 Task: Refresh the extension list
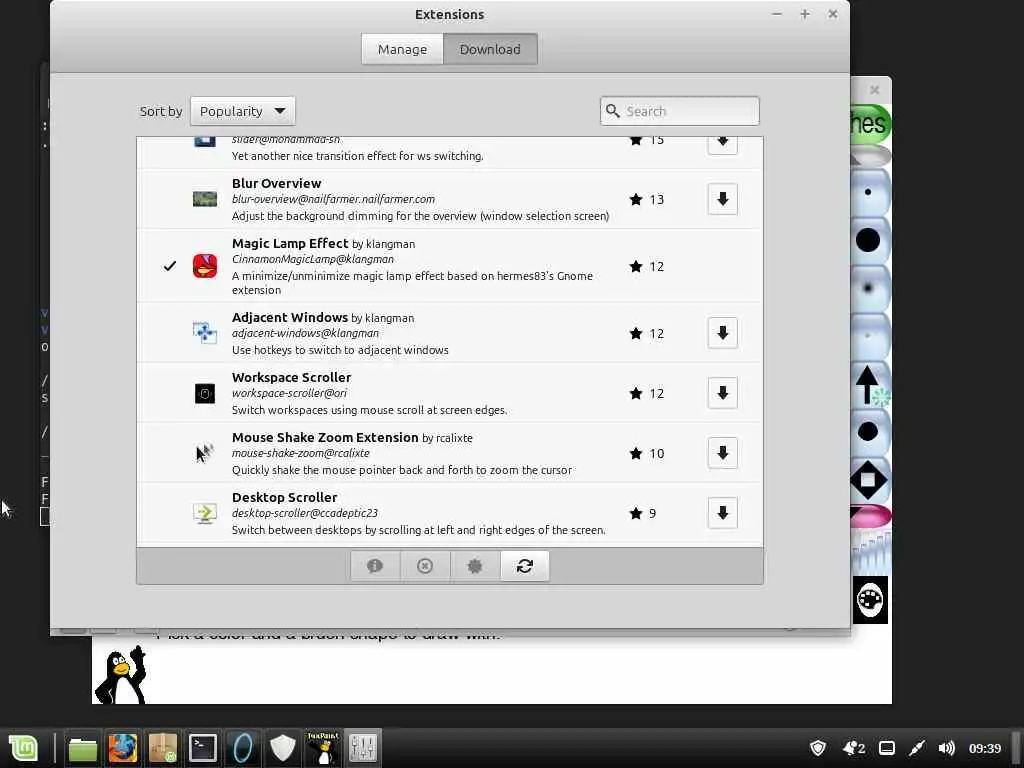click(x=525, y=566)
